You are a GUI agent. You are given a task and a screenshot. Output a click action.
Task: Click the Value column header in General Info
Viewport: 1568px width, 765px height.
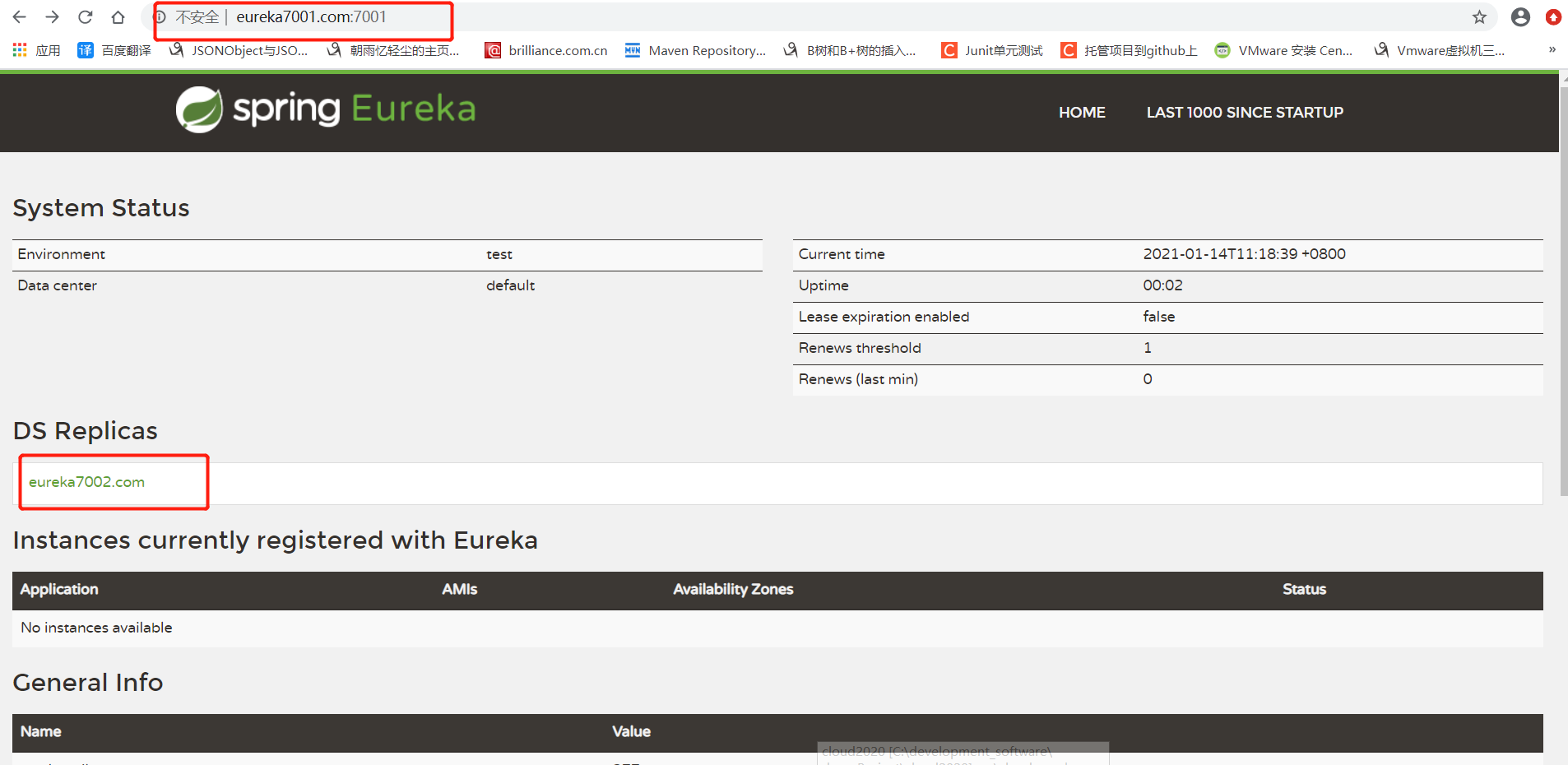[x=631, y=731]
